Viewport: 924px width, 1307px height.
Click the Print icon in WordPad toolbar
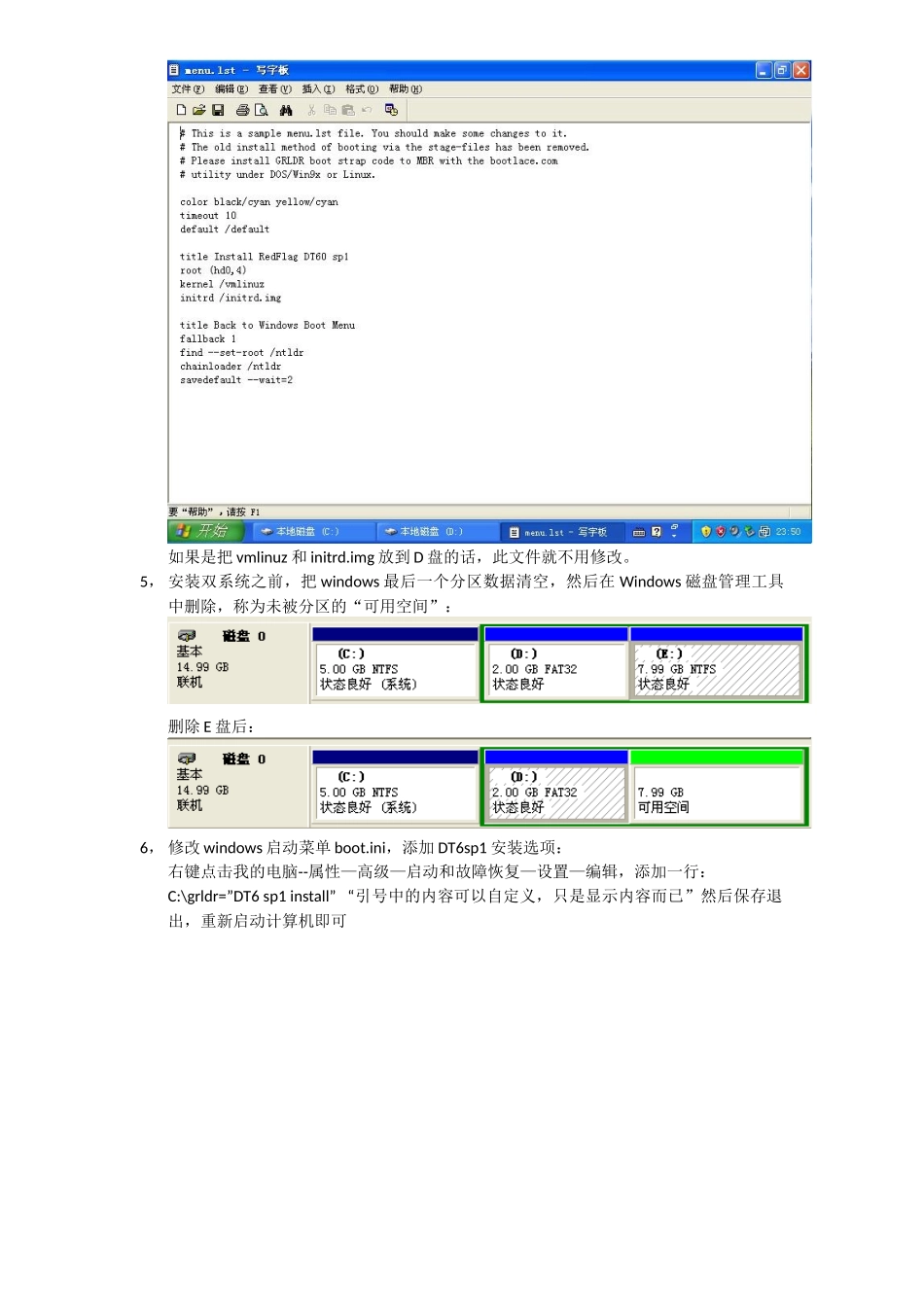click(243, 110)
